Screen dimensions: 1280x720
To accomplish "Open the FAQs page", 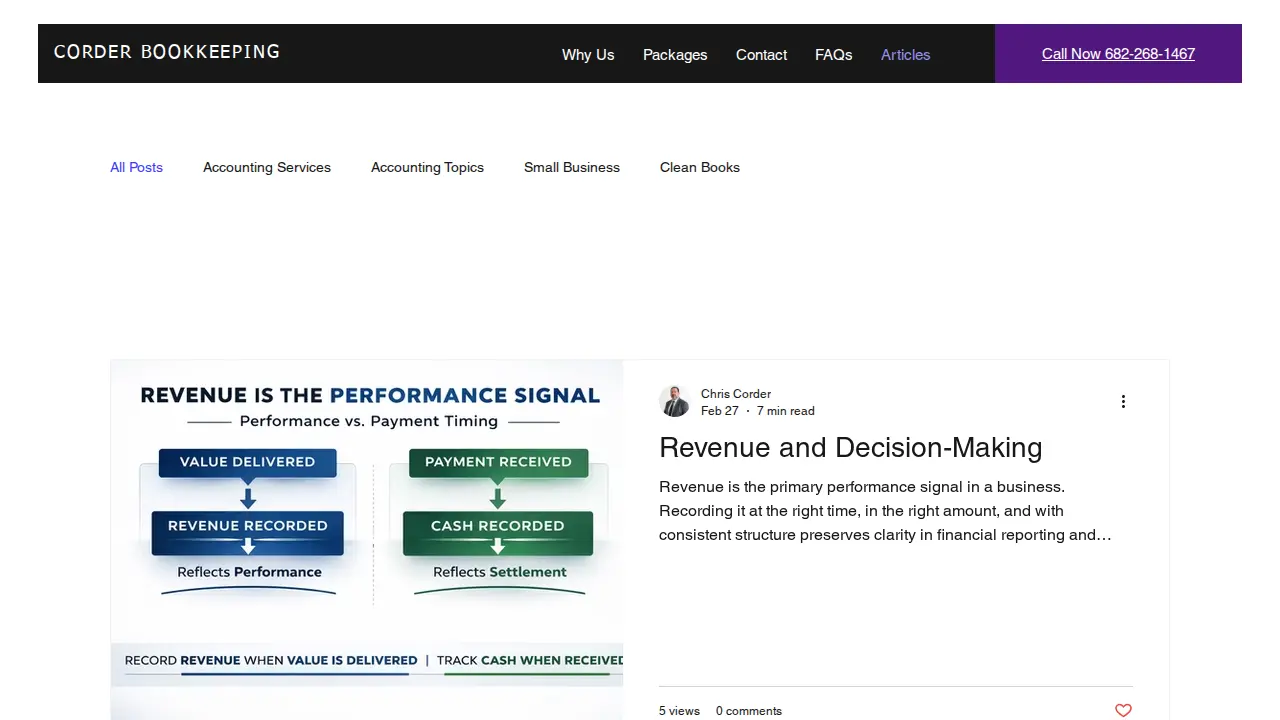I will [834, 55].
